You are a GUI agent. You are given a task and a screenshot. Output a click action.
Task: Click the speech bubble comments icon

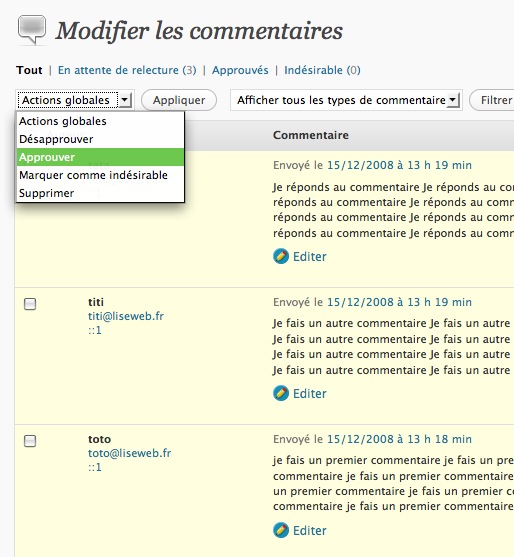point(32,30)
